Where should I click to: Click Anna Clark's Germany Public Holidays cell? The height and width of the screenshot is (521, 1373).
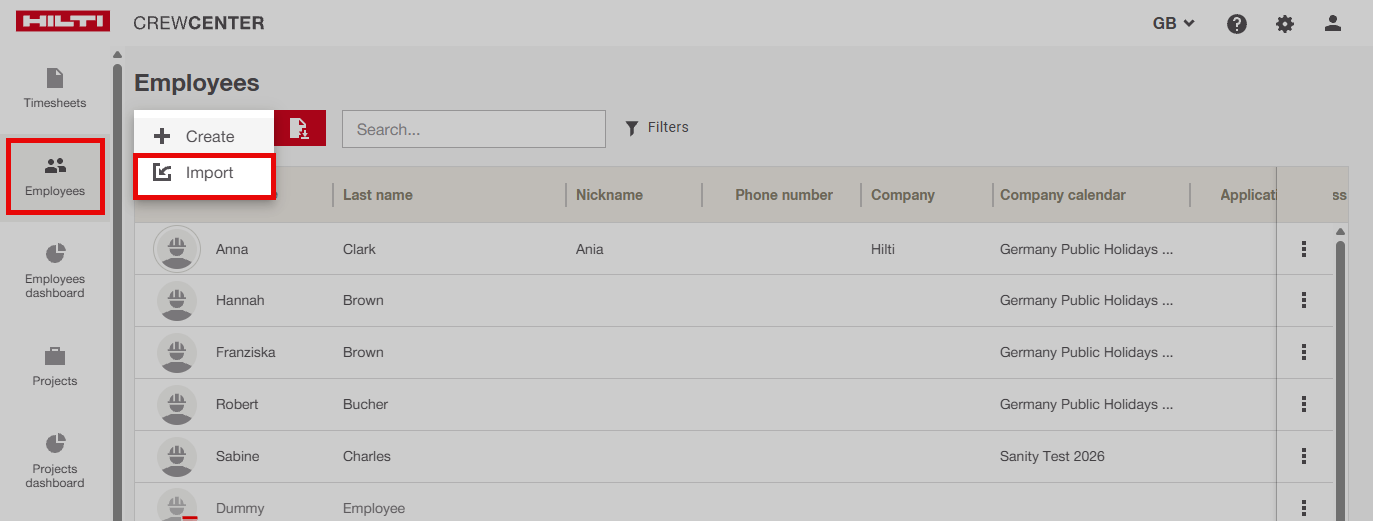[1087, 249]
